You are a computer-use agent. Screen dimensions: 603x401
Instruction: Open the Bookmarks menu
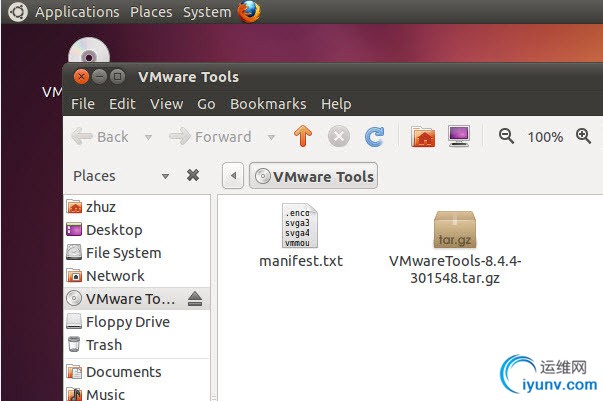click(268, 104)
